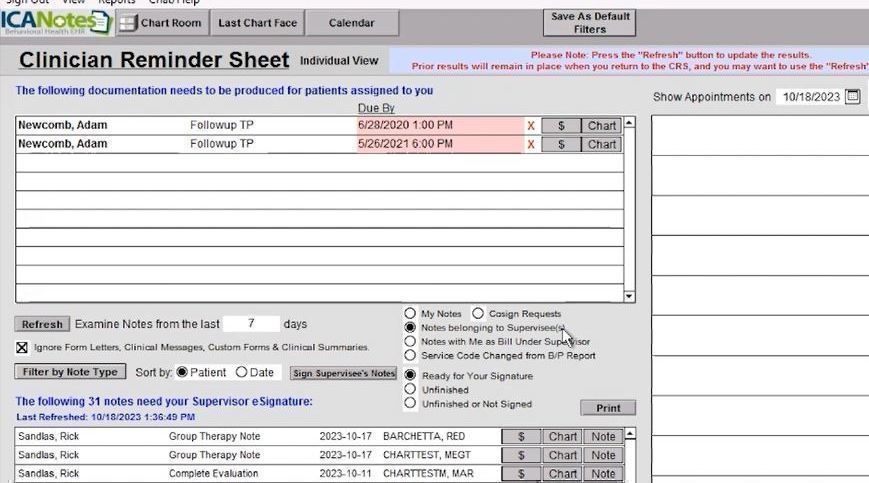Select Unfinished or Not Signed option
The height and width of the screenshot is (483, 869).
click(x=410, y=403)
